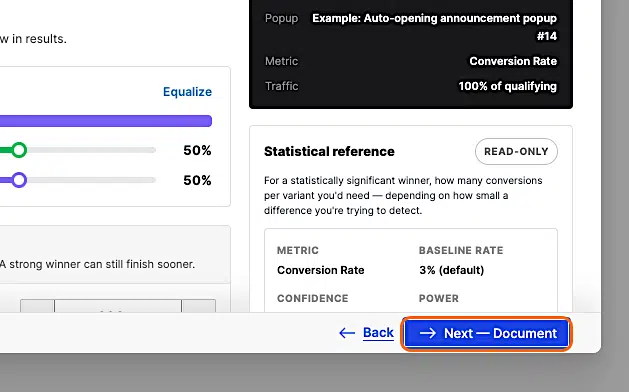Click the Traffic label in dark card
Viewport: 629px width, 392px height.
coord(282,86)
